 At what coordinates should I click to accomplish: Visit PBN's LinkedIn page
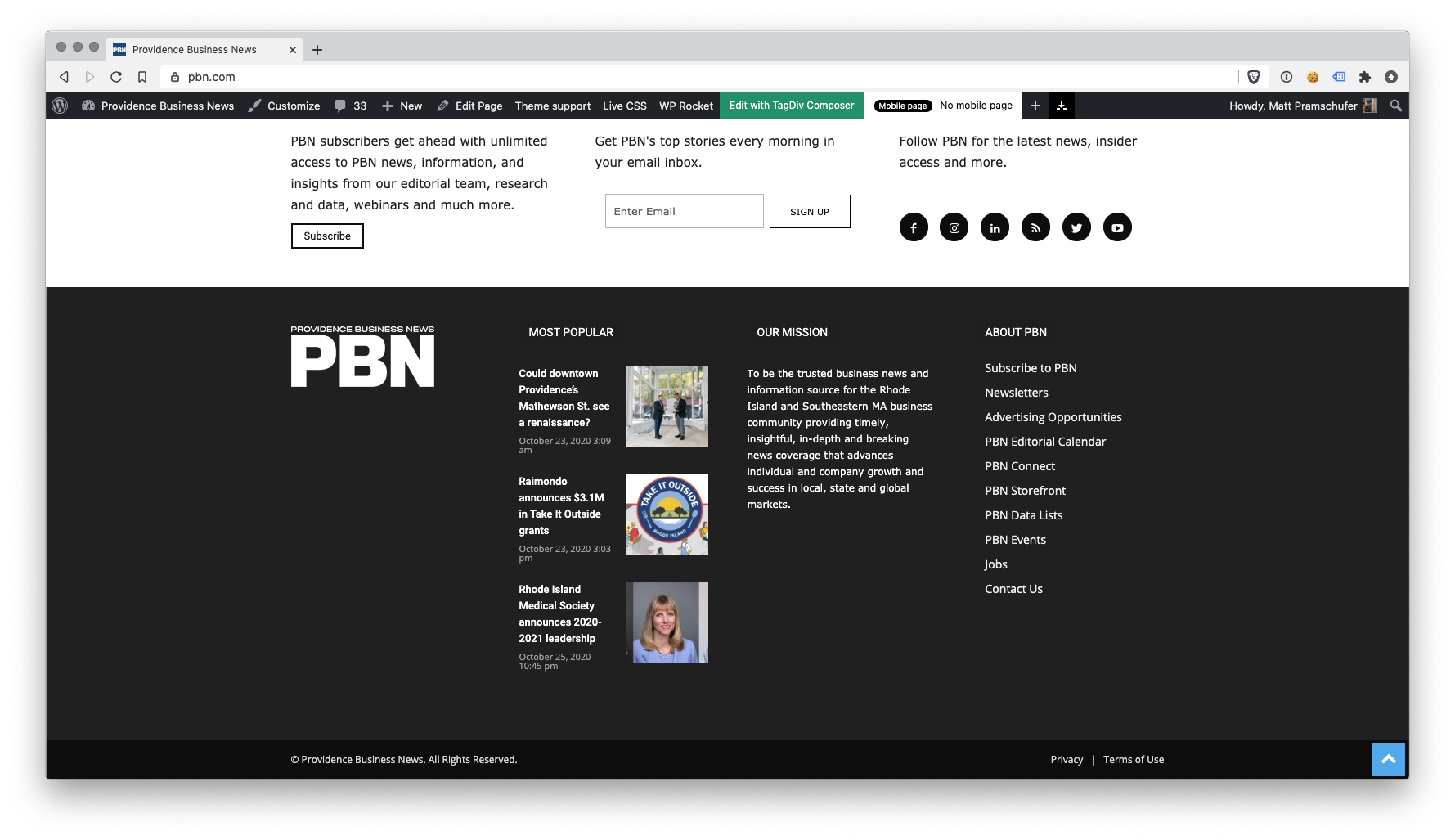pos(995,227)
